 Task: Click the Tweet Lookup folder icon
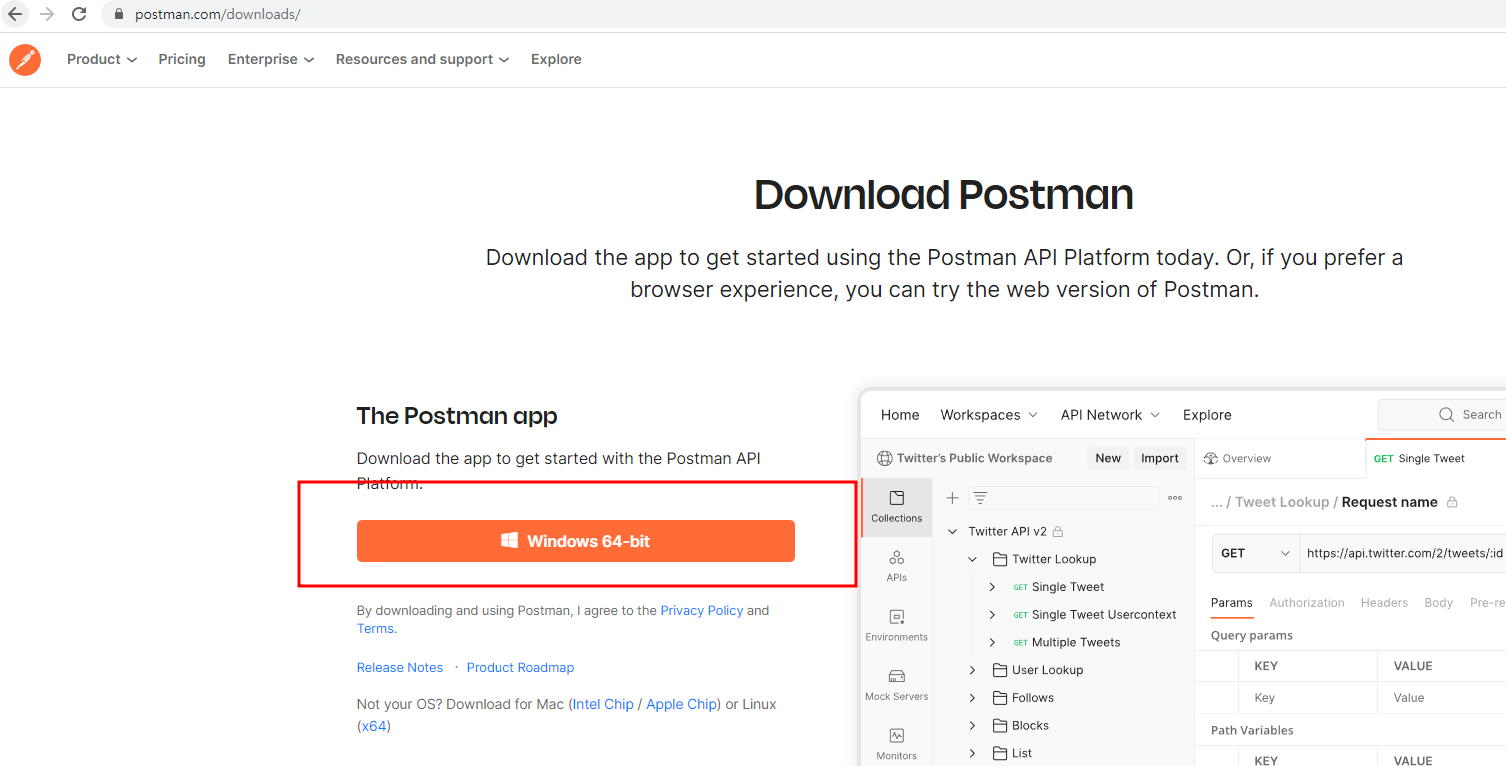click(999, 559)
